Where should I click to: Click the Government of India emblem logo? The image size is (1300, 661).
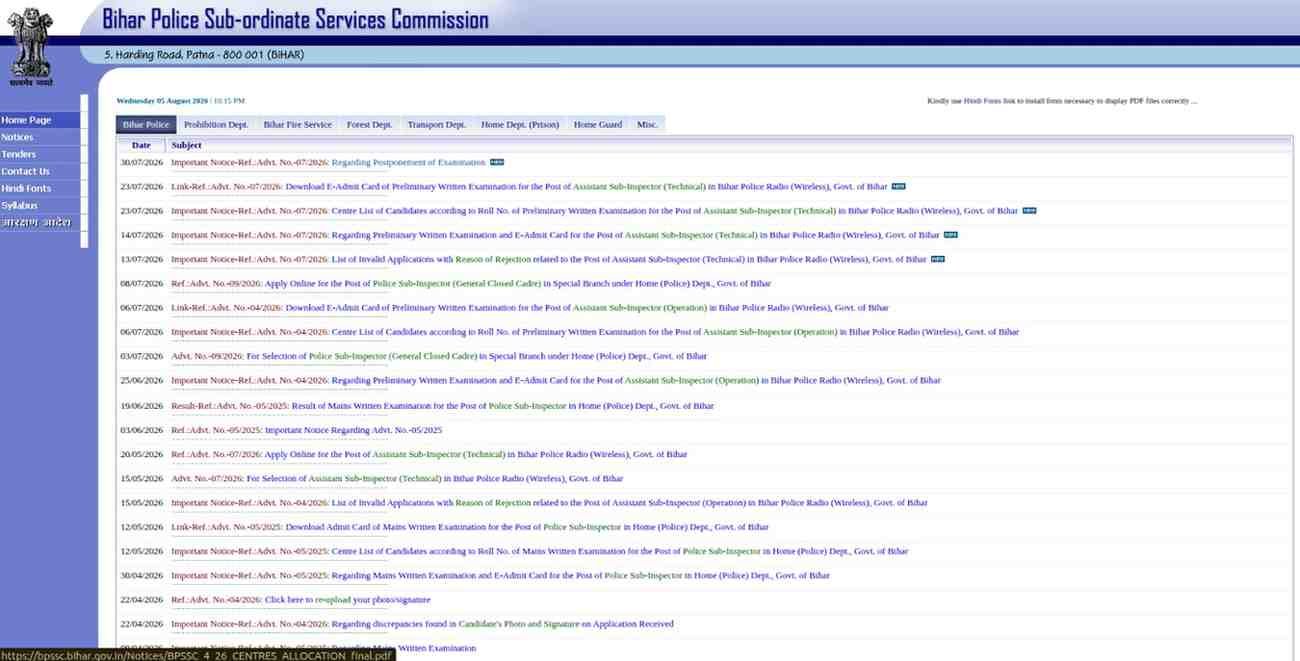30,46
